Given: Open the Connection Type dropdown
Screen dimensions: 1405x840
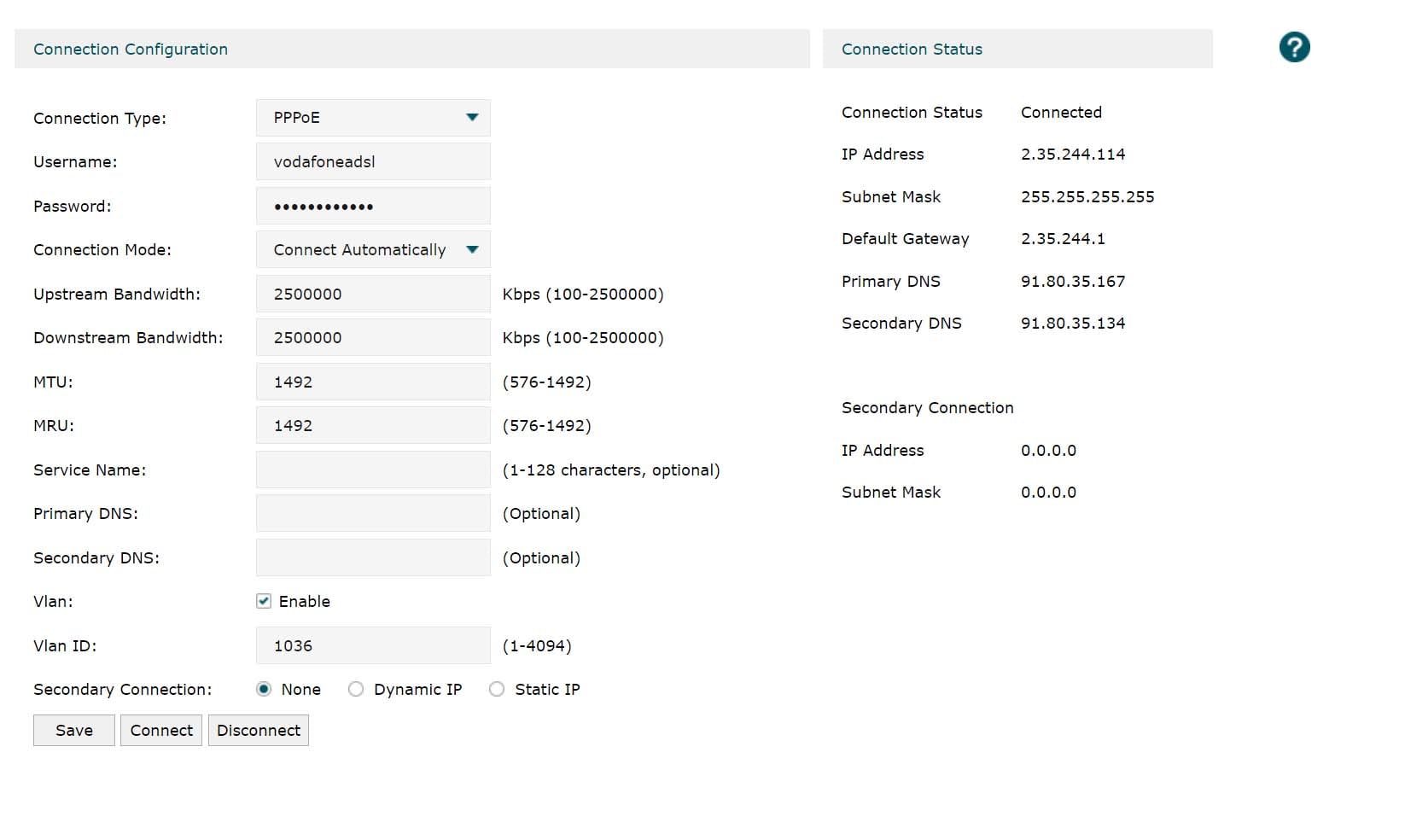Looking at the screenshot, I should 373,118.
